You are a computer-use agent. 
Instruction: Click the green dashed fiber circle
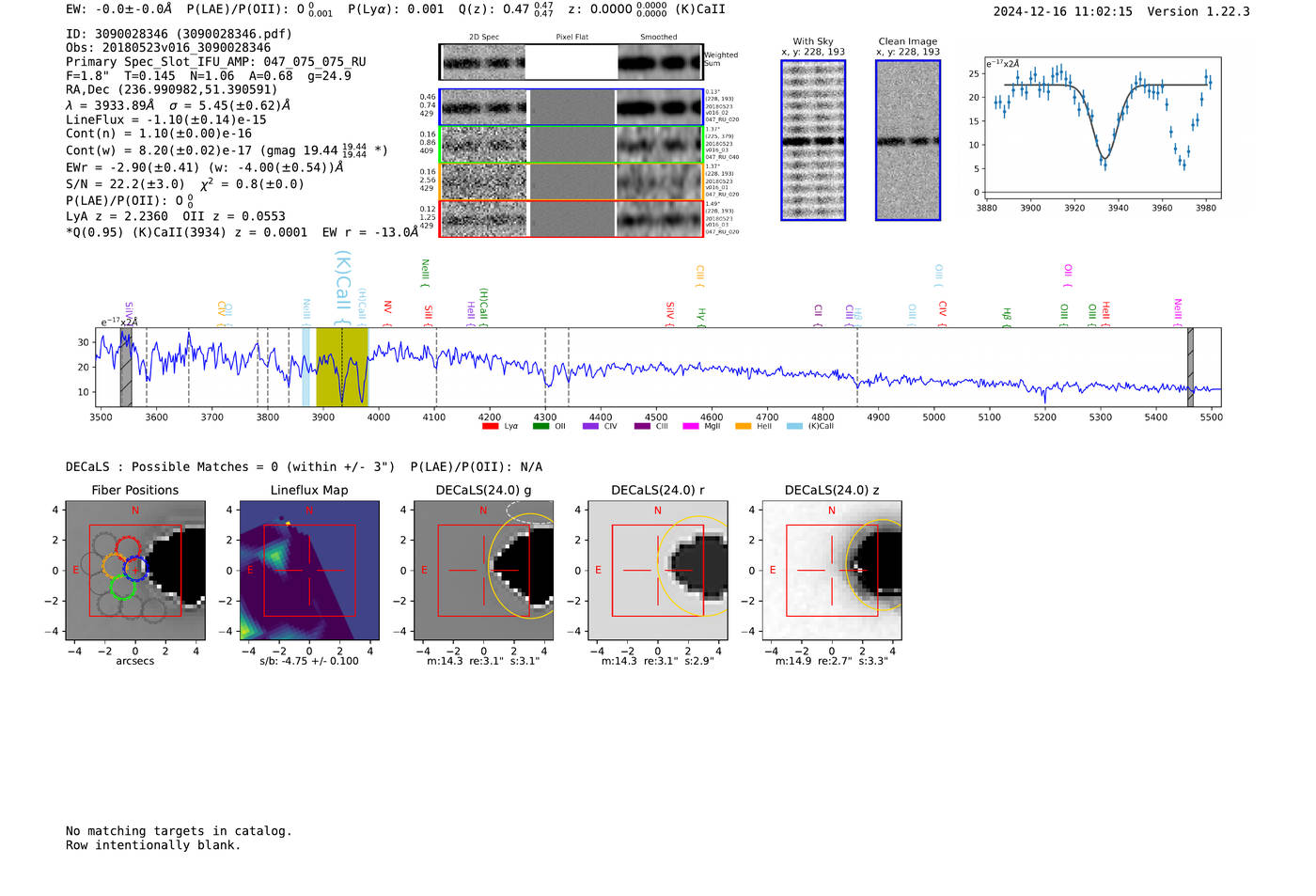tap(123, 588)
